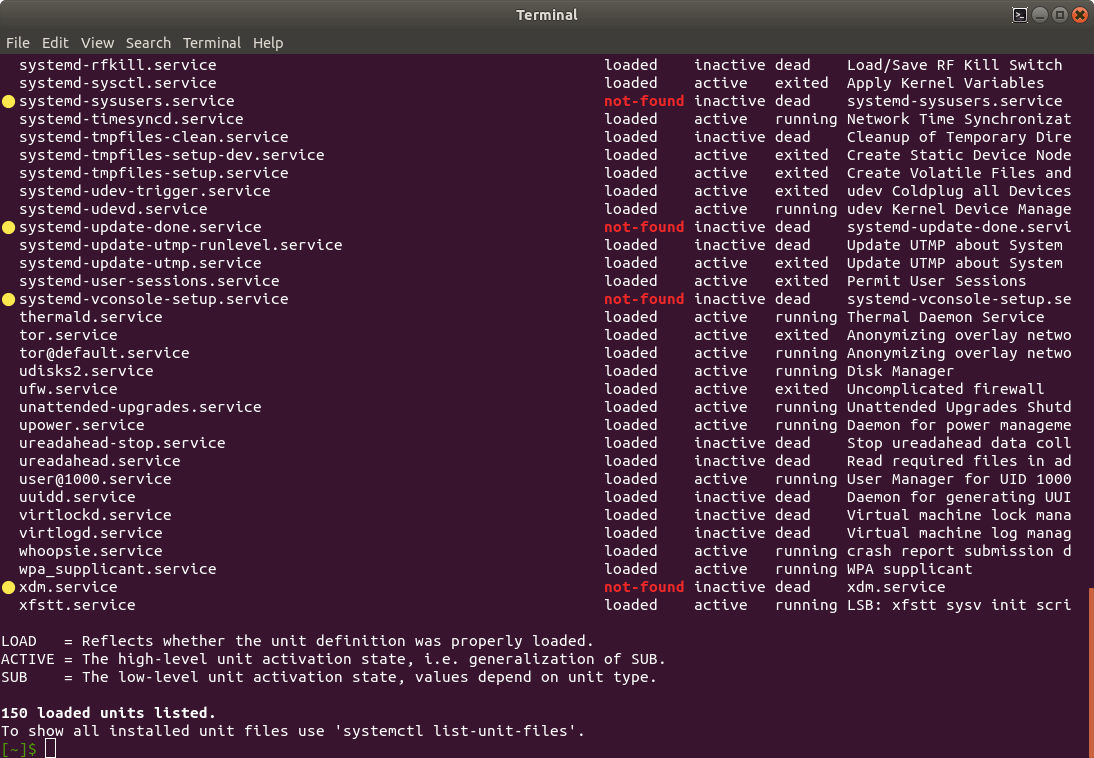
Task: Open the Search menu
Action: (x=148, y=43)
